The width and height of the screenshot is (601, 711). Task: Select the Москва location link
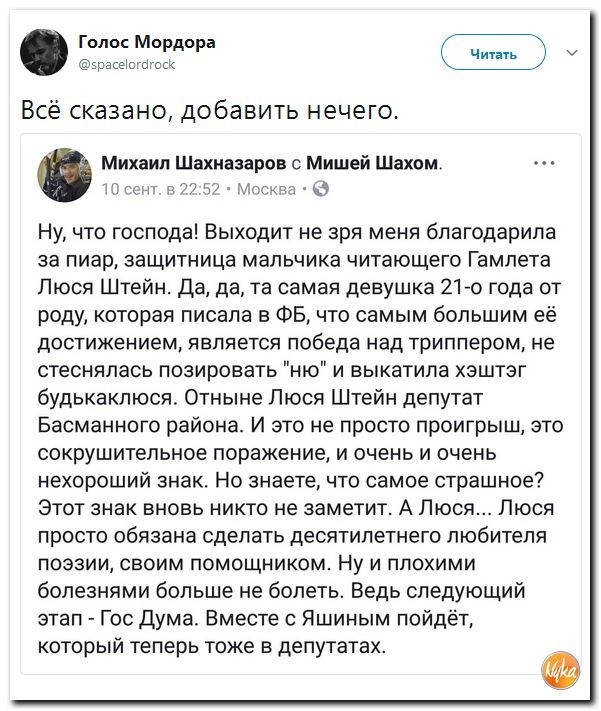[x=268, y=187]
